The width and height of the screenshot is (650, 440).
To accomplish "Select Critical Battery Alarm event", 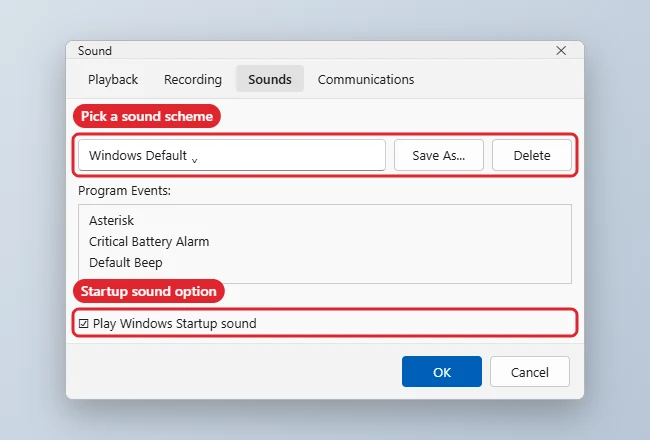I will pos(149,241).
